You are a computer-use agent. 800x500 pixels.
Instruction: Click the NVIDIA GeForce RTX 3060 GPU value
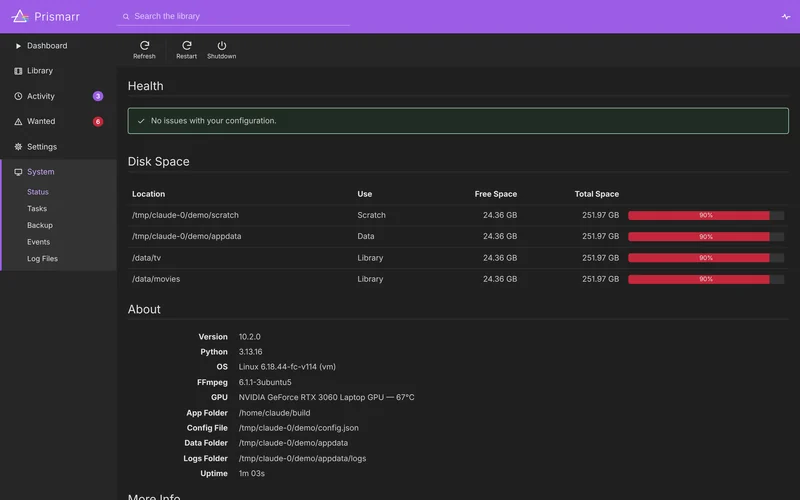(327, 397)
